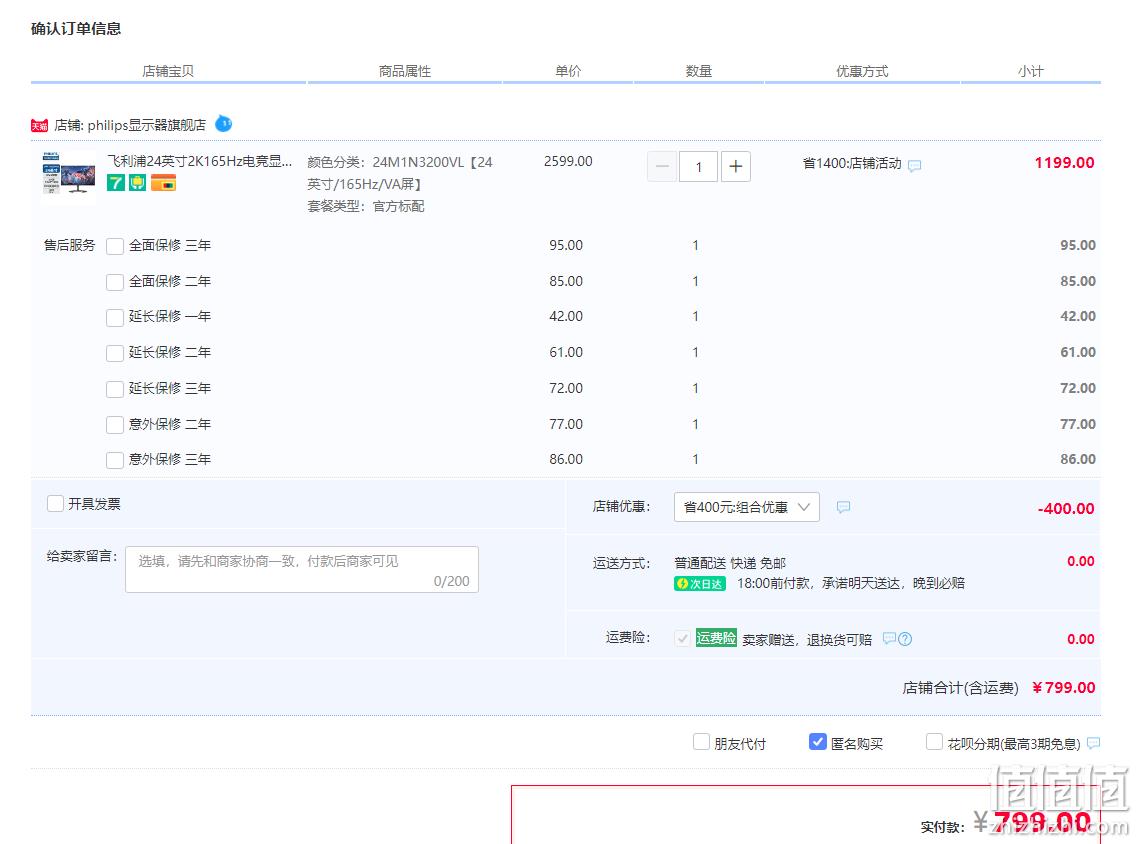Click the 1199.00 subtotal price
This screenshot has width=1138, height=844.
click(x=1065, y=163)
